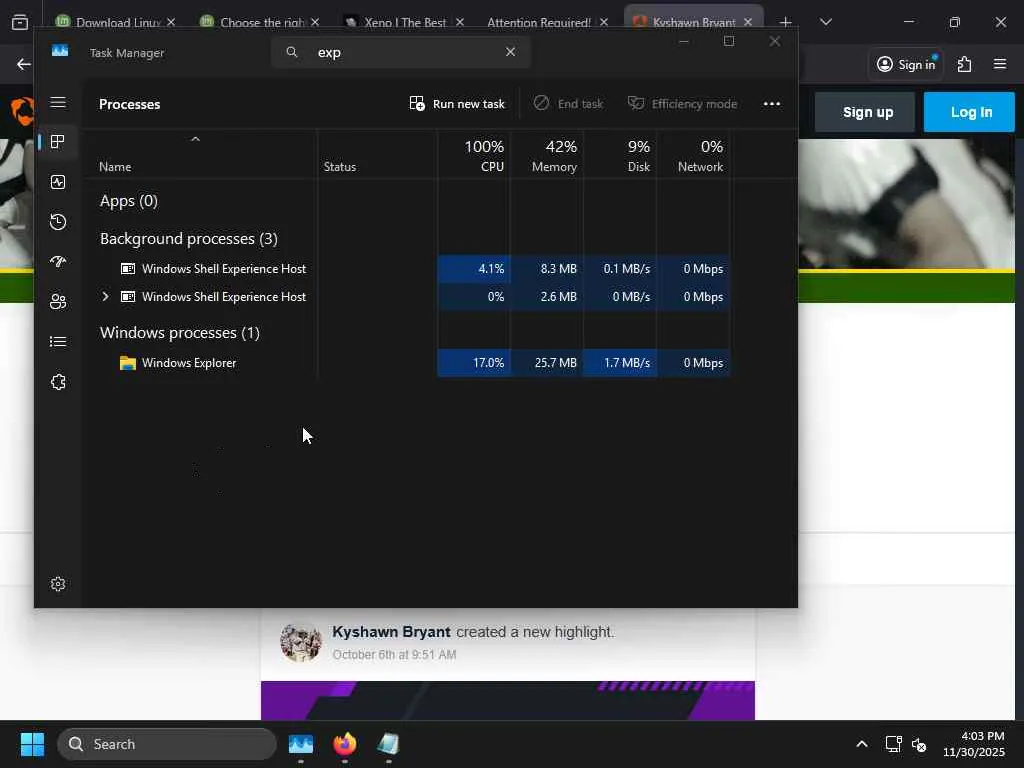This screenshot has width=1024, height=768.
Task: Open the three-dots more options menu
Action: point(772,104)
